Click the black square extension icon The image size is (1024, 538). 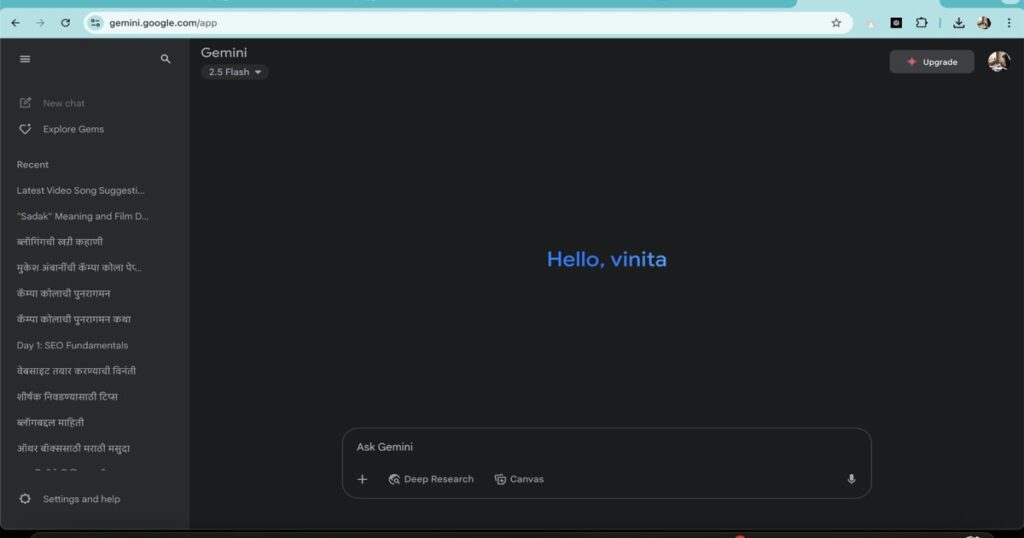(x=896, y=23)
